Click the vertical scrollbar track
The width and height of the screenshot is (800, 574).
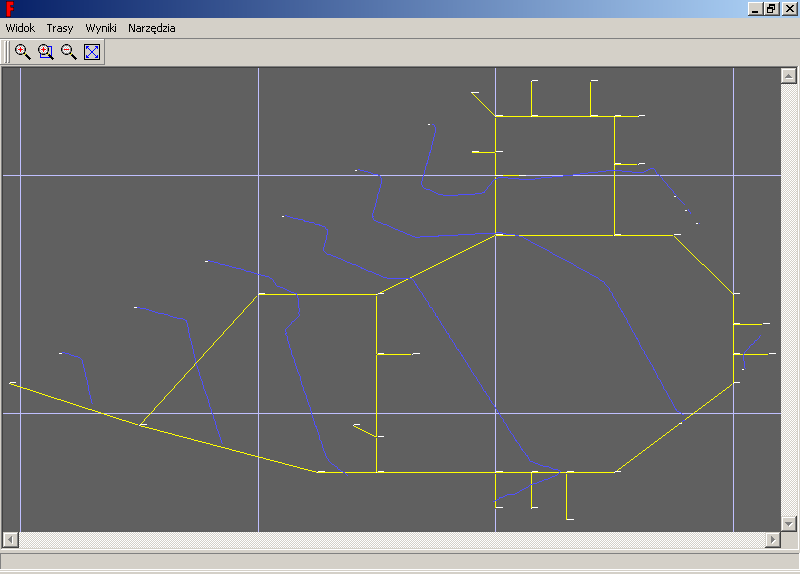tap(787, 300)
